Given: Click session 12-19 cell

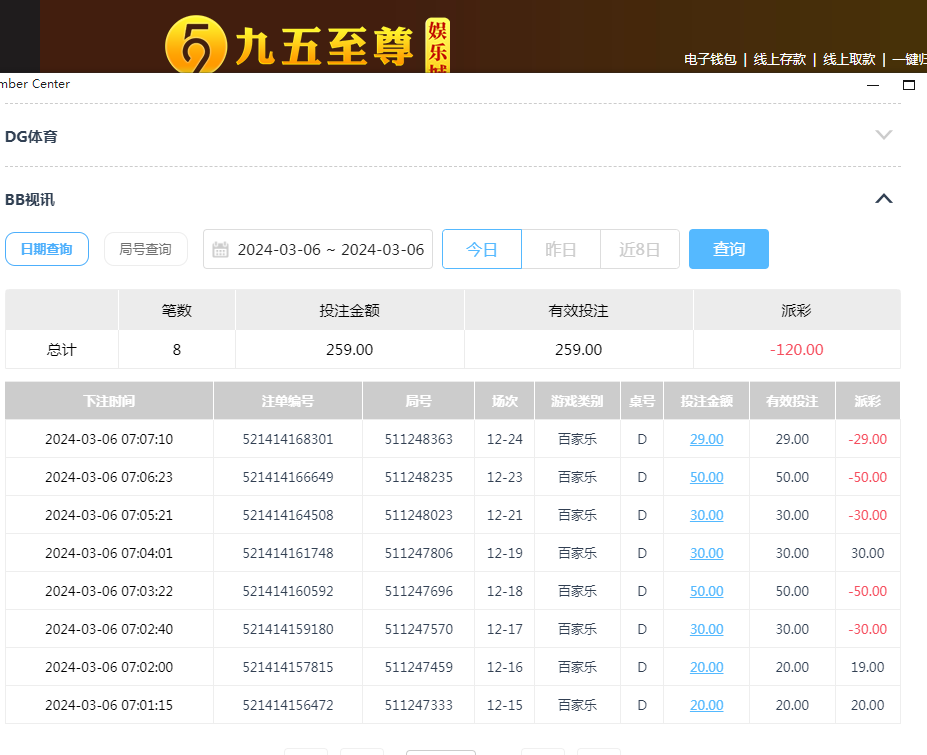Looking at the screenshot, I should point(504,553).
